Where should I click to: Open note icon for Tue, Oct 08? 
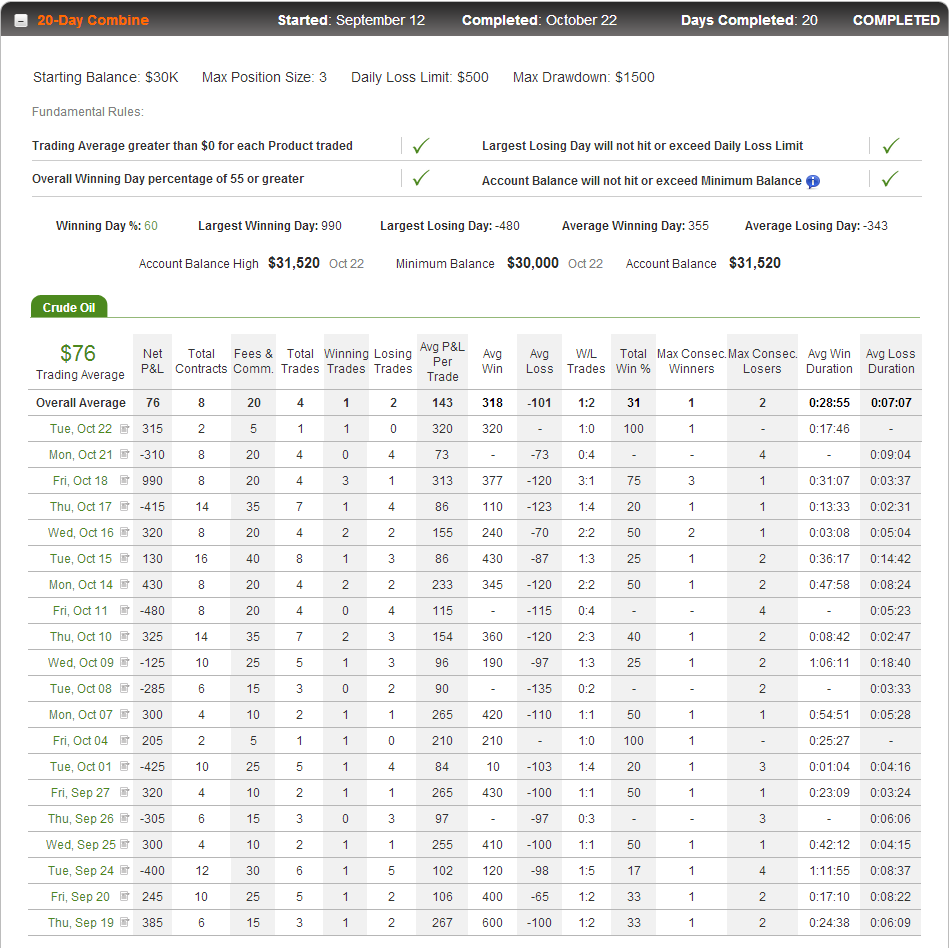pyautogui.click(x=124, y=688)
